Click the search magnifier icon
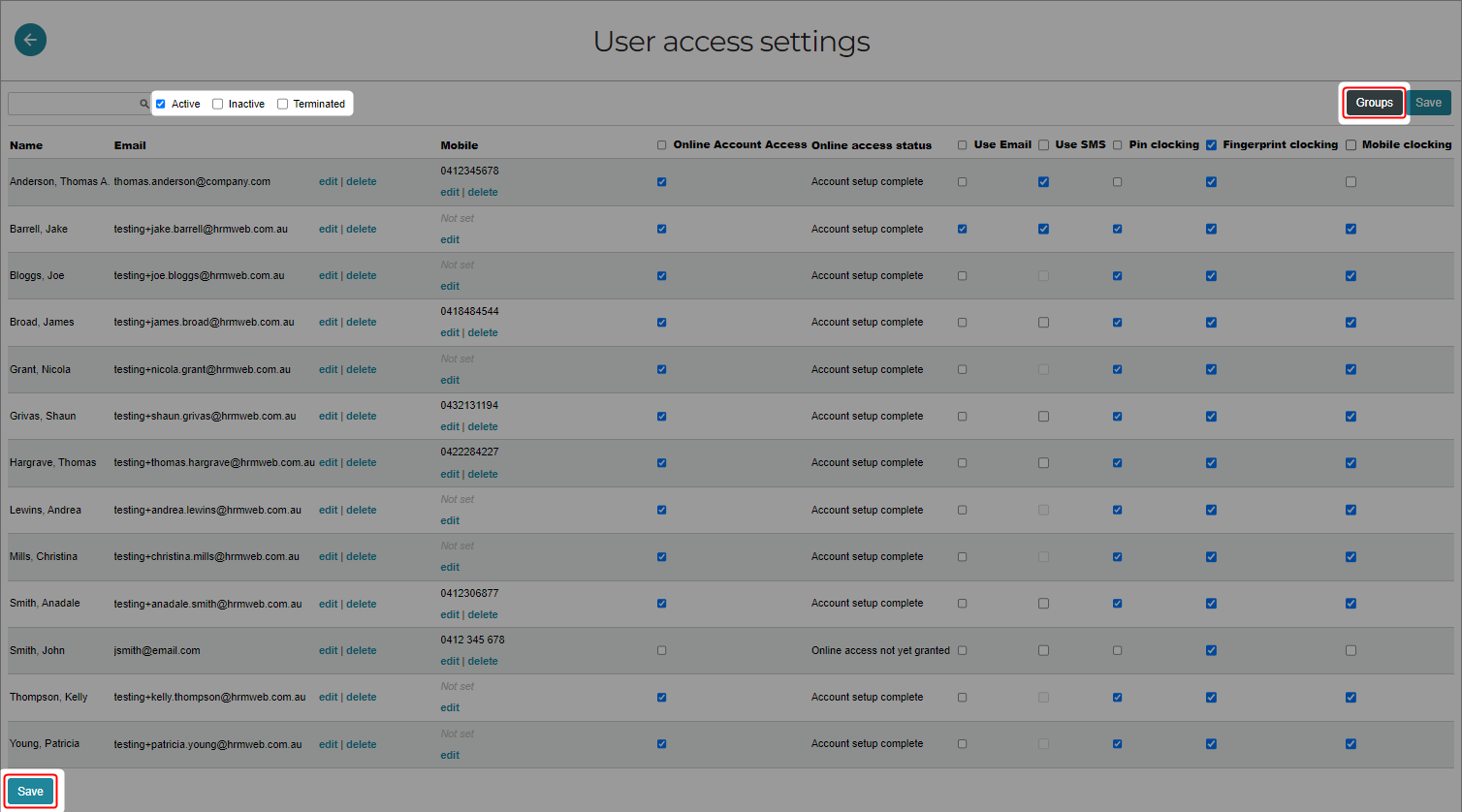Viewport: 1462px width, 812px height. click(144, 104)
